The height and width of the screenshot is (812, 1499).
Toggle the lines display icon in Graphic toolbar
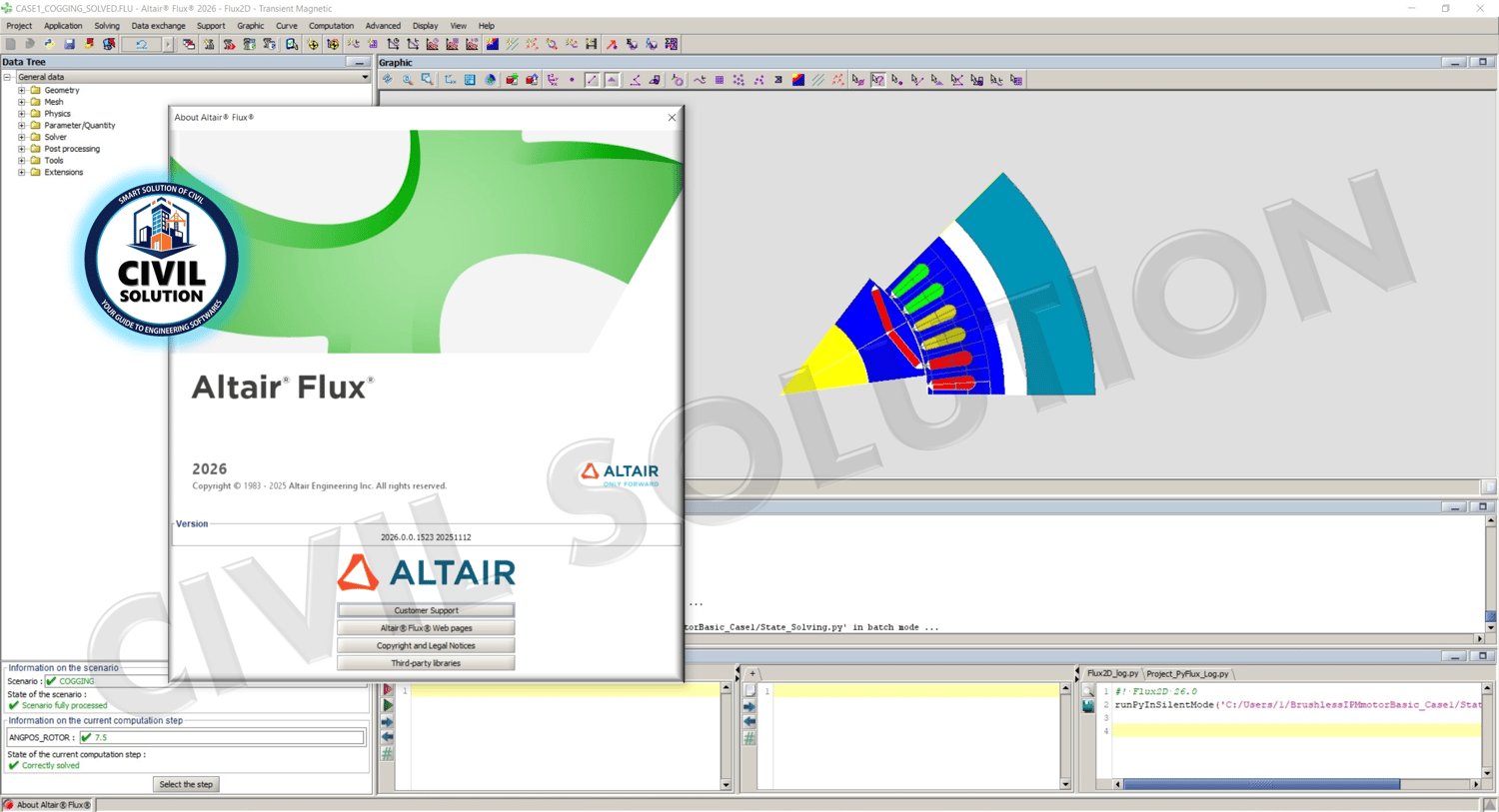592,80
